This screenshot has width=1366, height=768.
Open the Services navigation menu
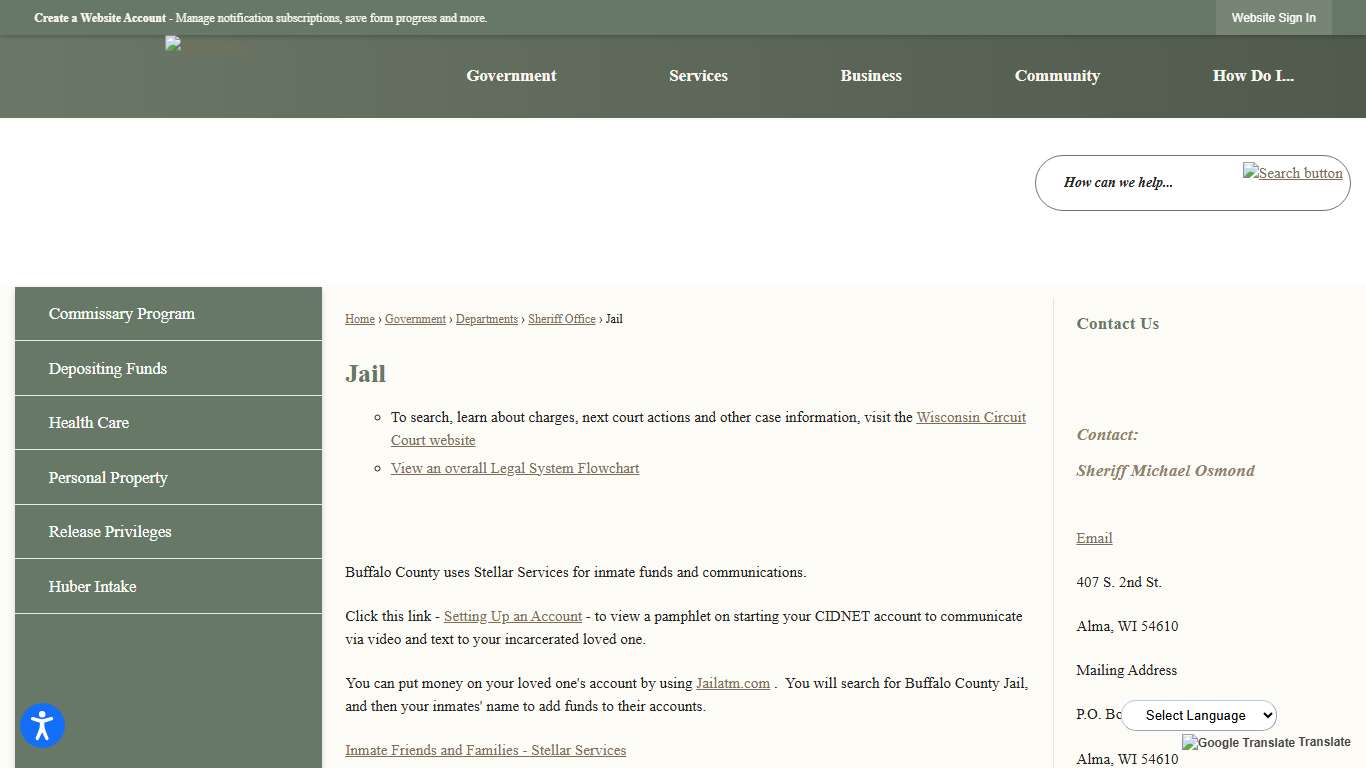(x=698, y=76)
